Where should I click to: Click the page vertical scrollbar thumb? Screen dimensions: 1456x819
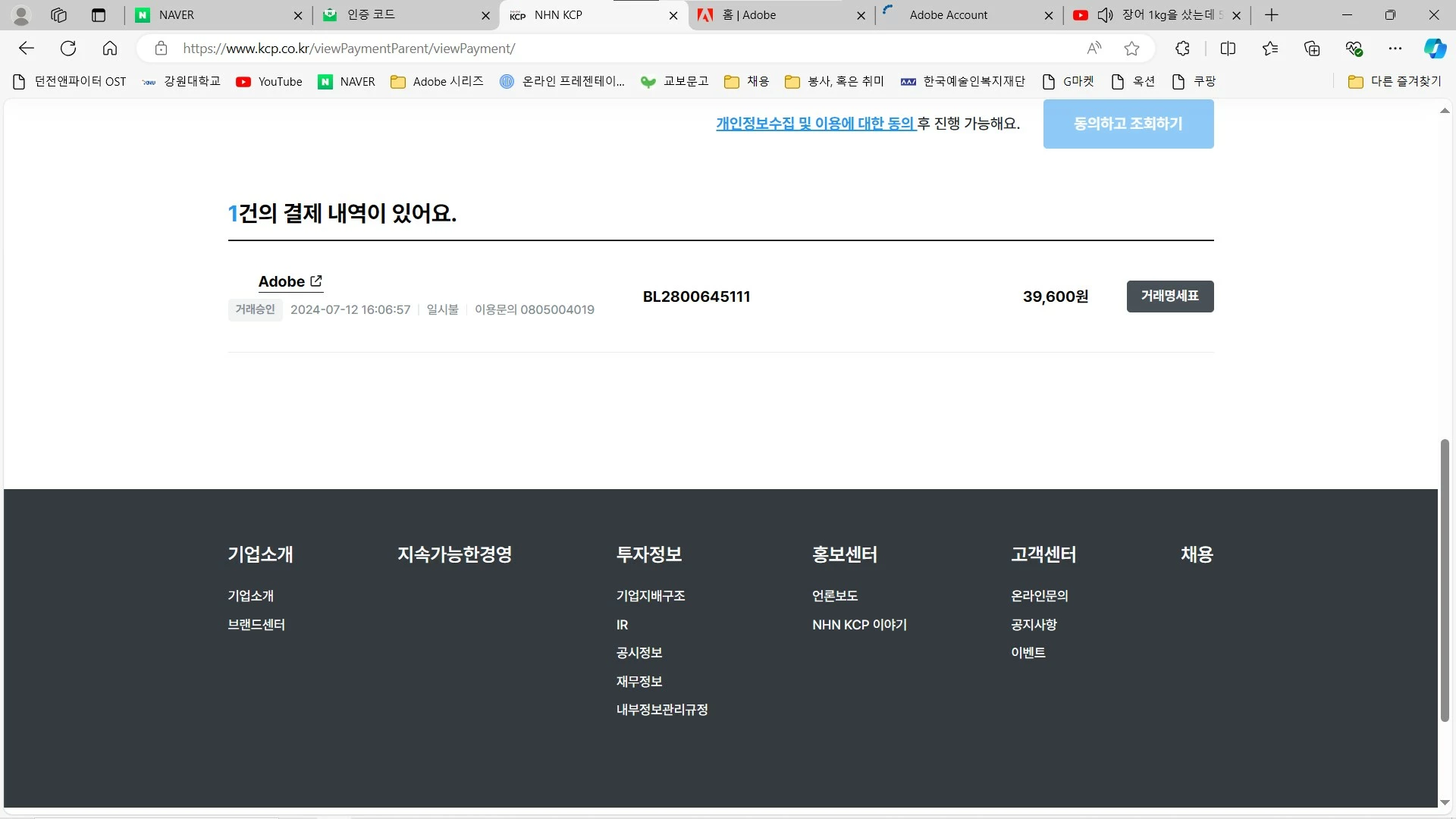pos(1445,580)
